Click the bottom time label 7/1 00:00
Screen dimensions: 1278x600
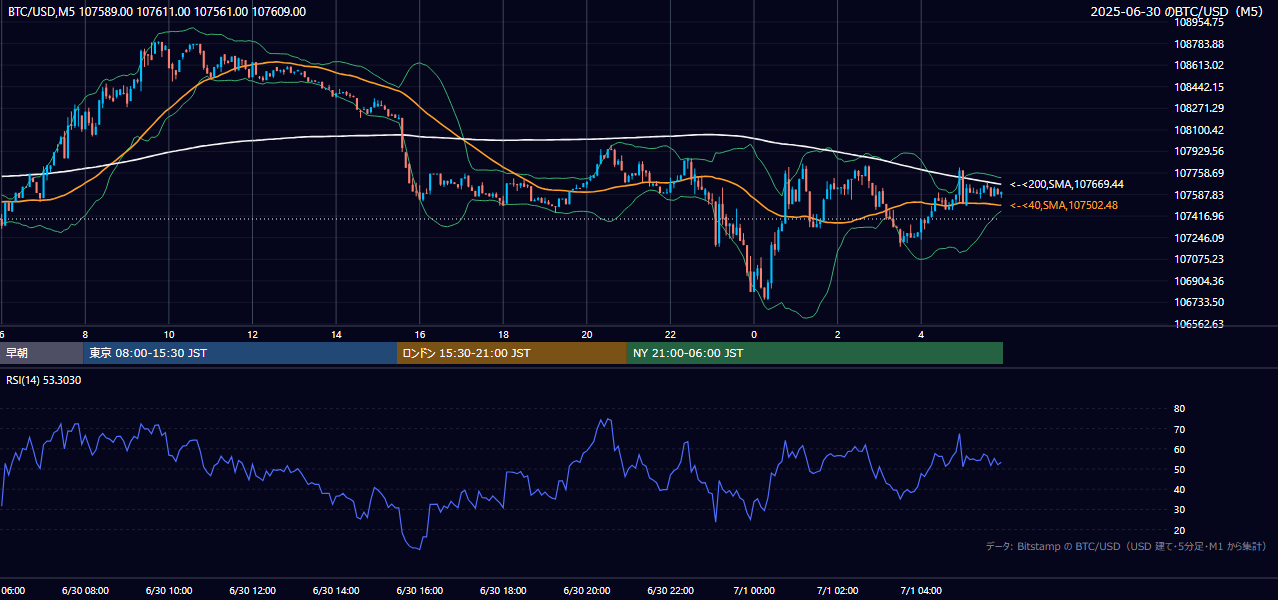point(754,590)
